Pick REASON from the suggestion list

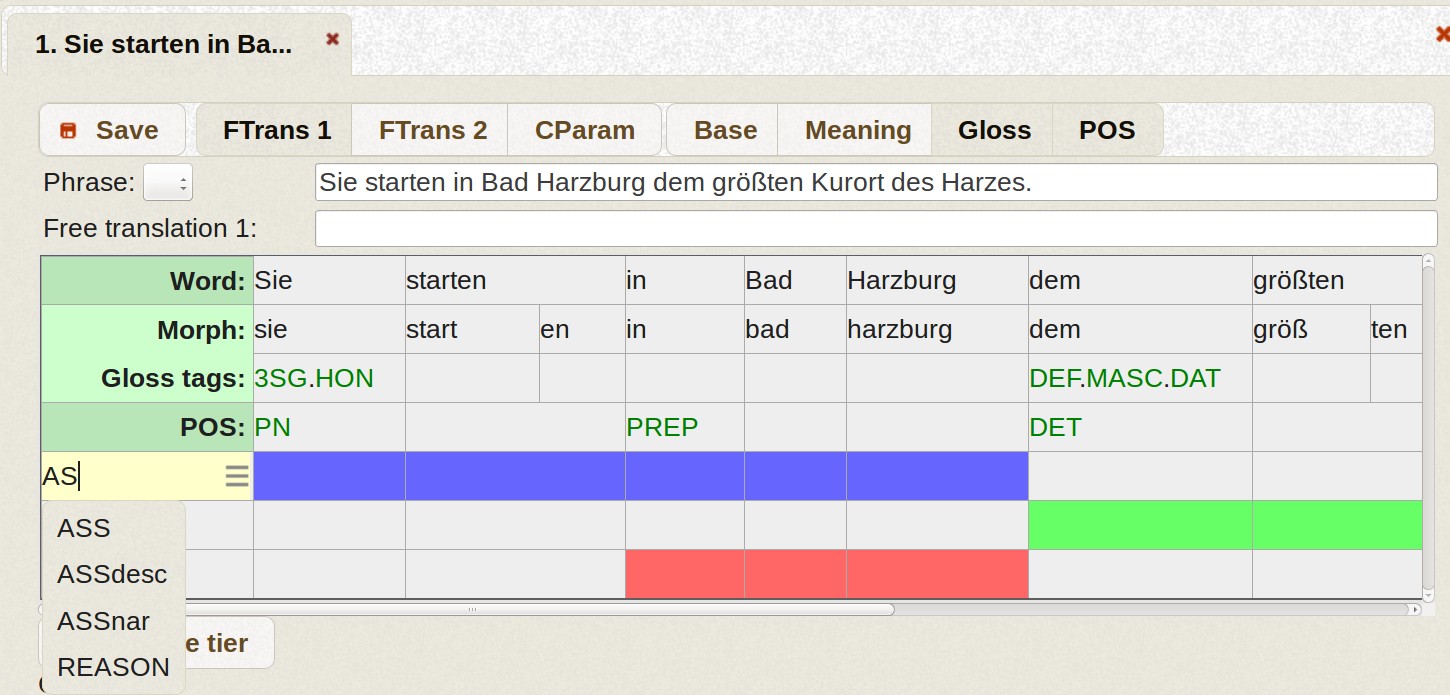[113, 667]
